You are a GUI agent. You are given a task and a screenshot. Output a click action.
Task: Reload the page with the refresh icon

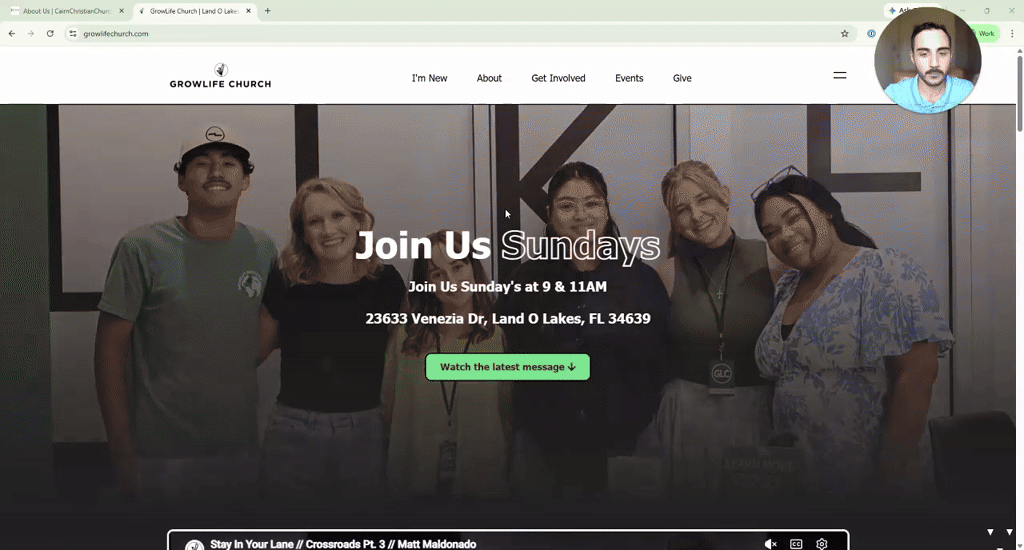[50, 33]
